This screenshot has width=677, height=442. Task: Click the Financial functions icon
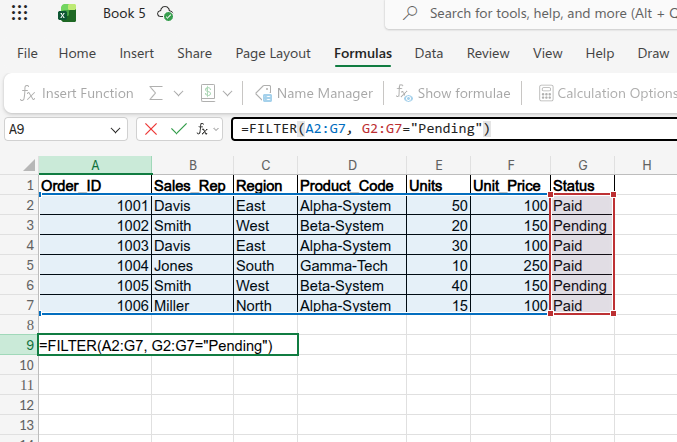pos(209,93)
